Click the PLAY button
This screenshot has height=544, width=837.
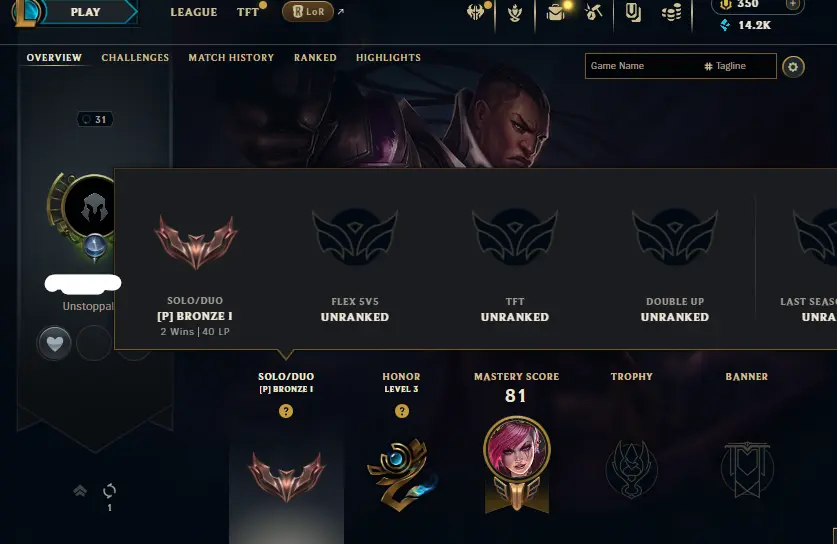(x=85, y=12)
